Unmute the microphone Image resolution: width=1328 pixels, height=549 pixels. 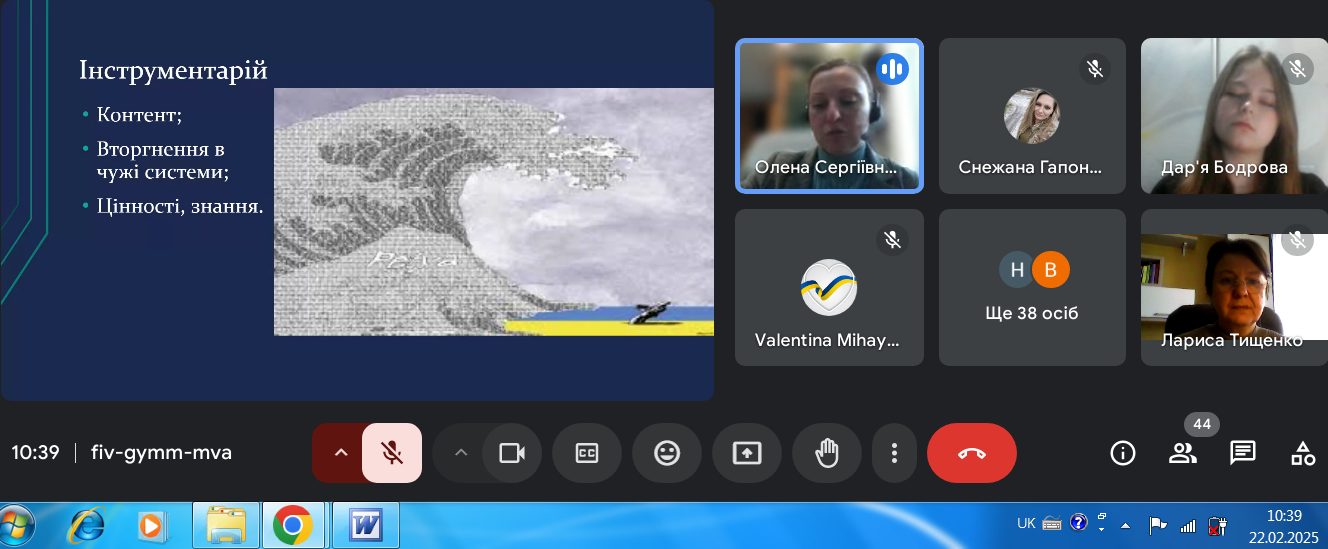pos(392,453)
